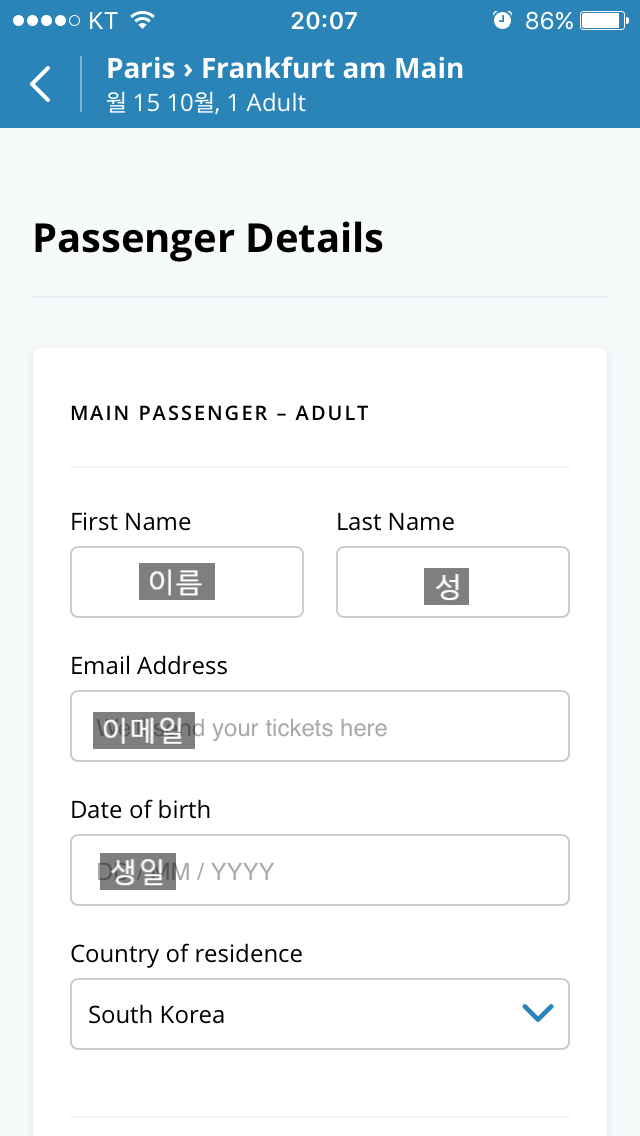Tap the Passenger Details heading
The height and width of the screenshot is (1136, 640).
(208, 239)
